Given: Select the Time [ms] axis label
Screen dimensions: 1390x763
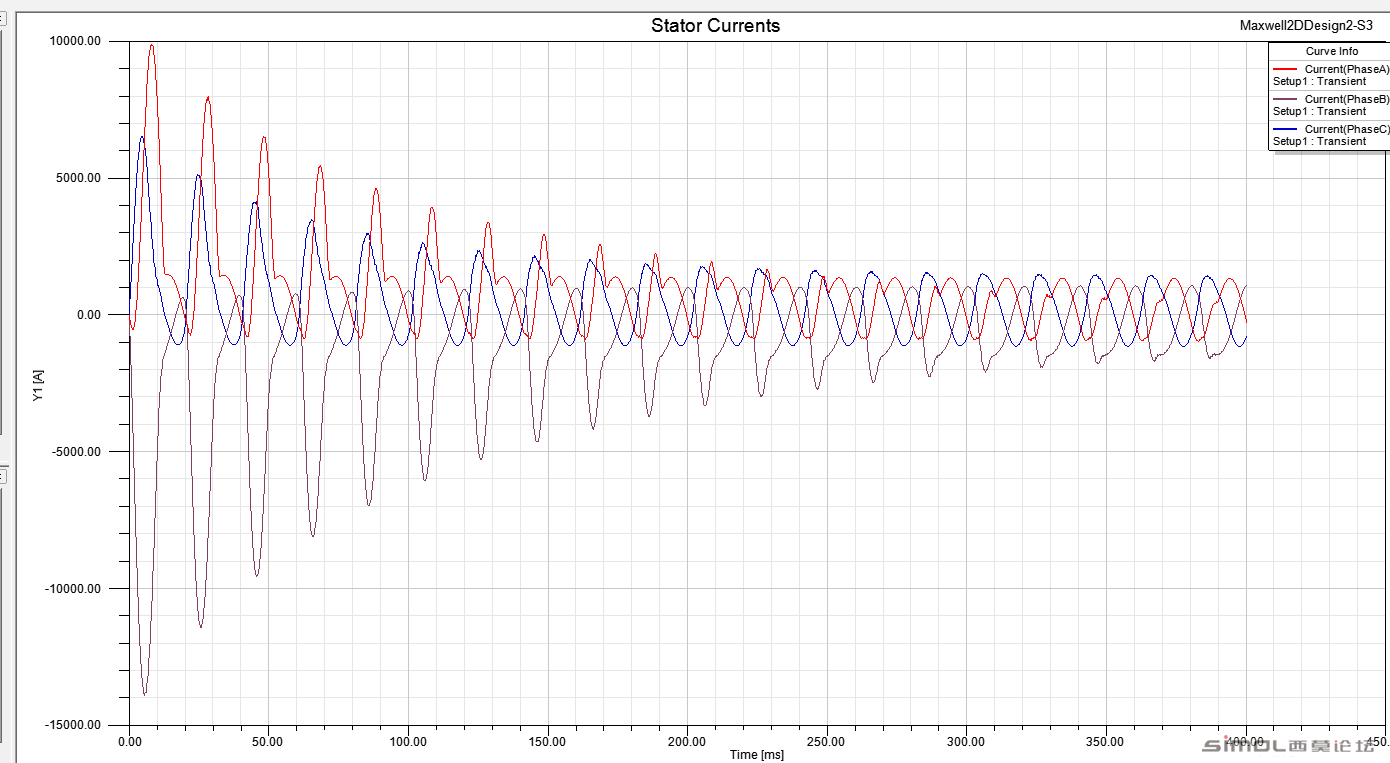Looking at the screenshot, I should tap(756, 755).
